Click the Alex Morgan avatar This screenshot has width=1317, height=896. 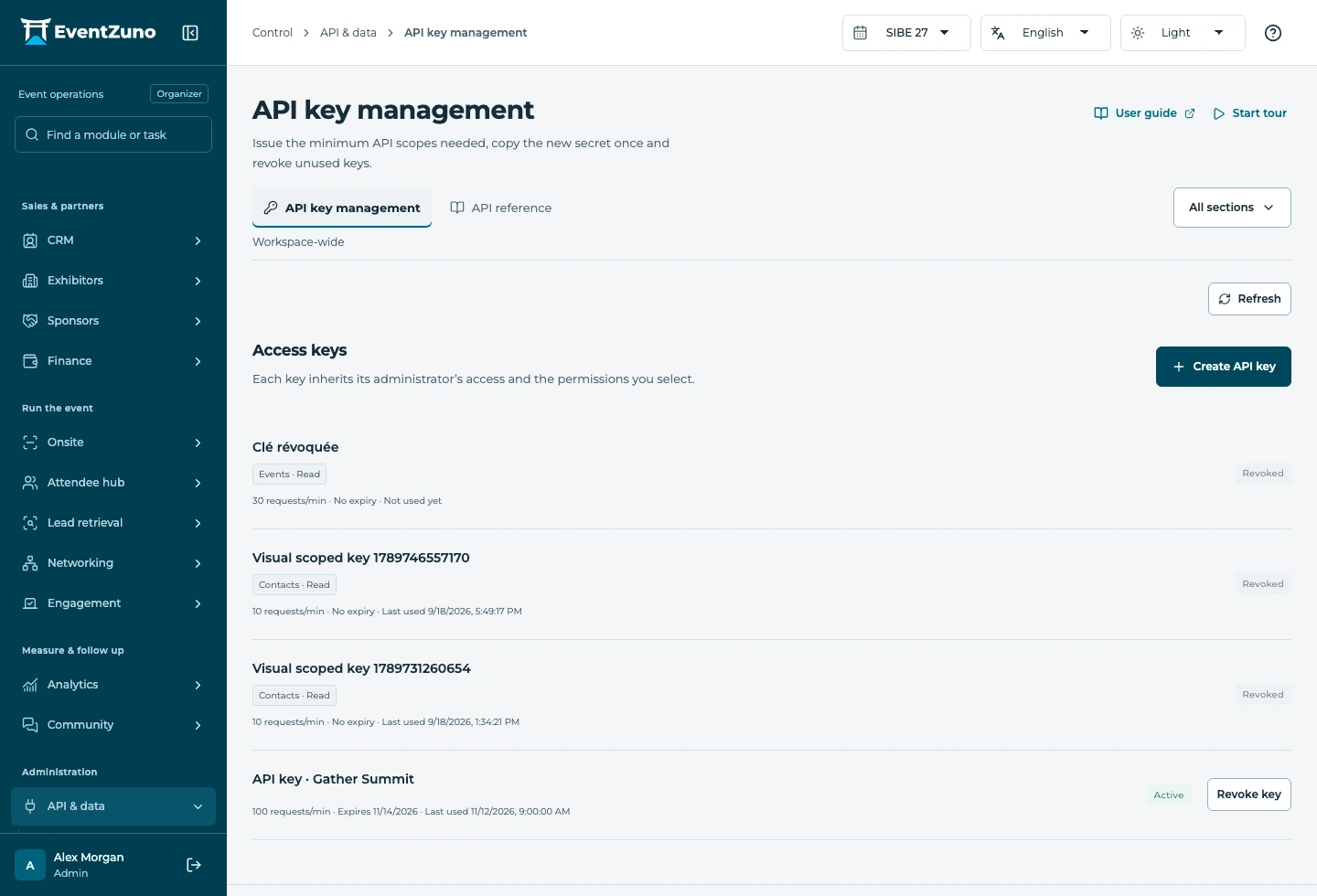pos(30,865)
